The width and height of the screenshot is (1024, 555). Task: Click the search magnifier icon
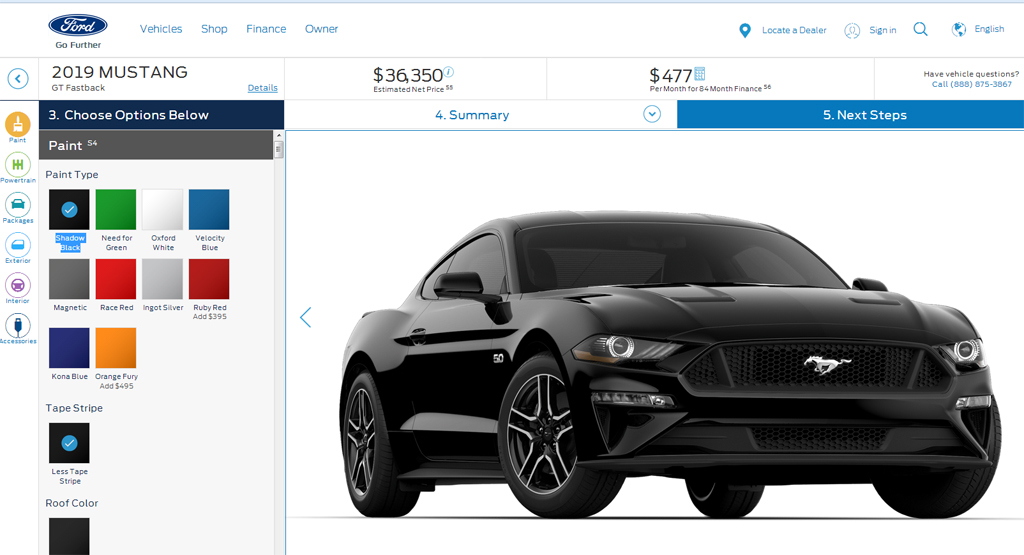tap(920, 29)
